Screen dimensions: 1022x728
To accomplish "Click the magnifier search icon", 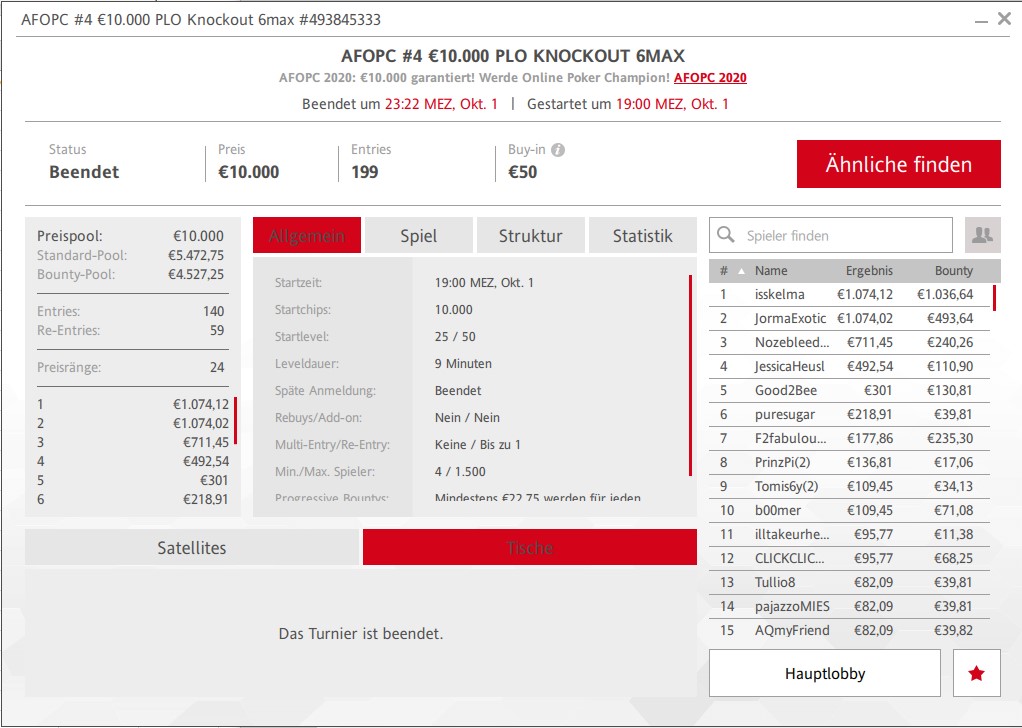I will pos(727,236).
